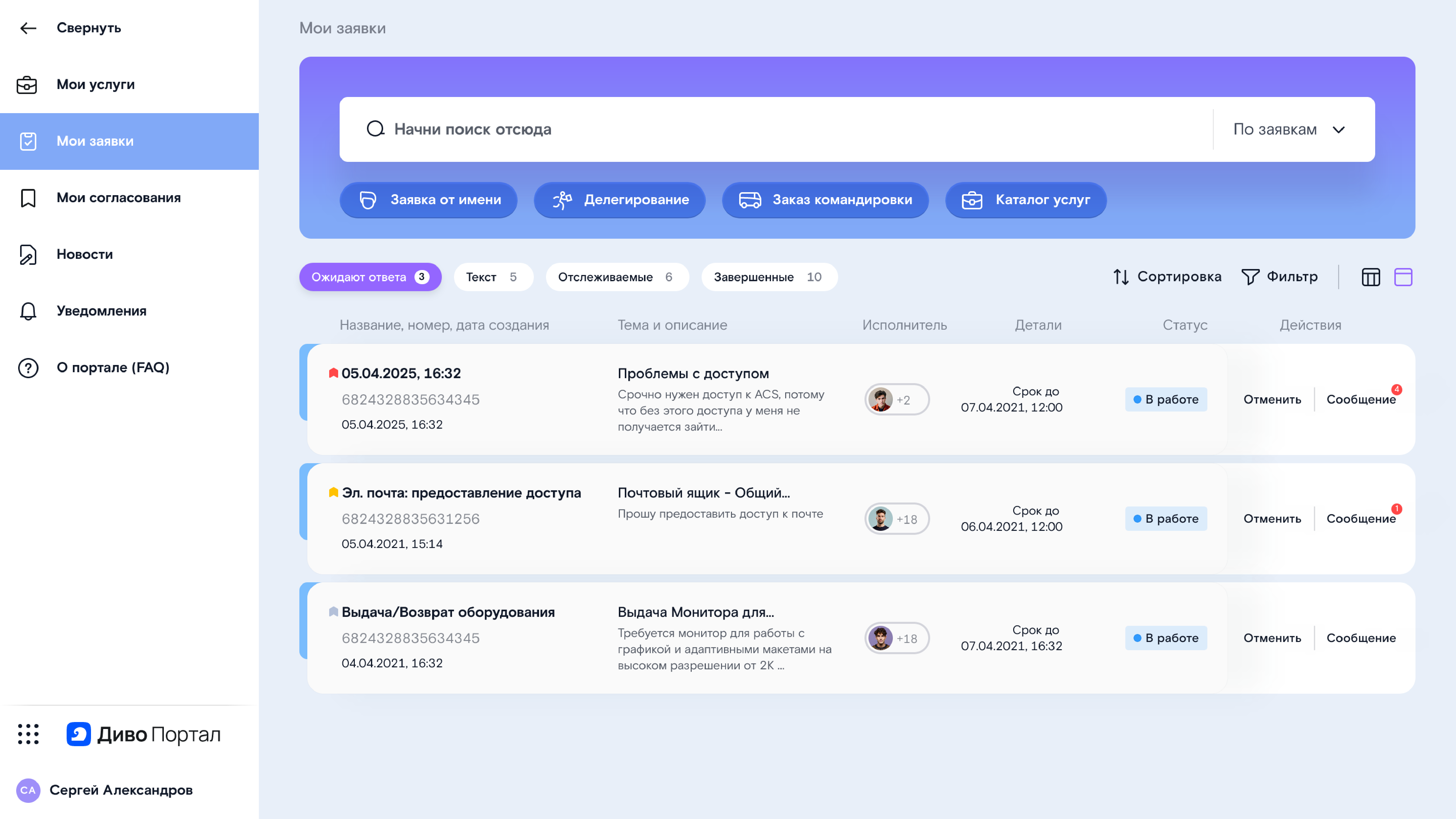Open Сообщение for Проблемы с доступом
Image resolution: width=1456 pixels, height=819 pixels.
coord(1361,400)
